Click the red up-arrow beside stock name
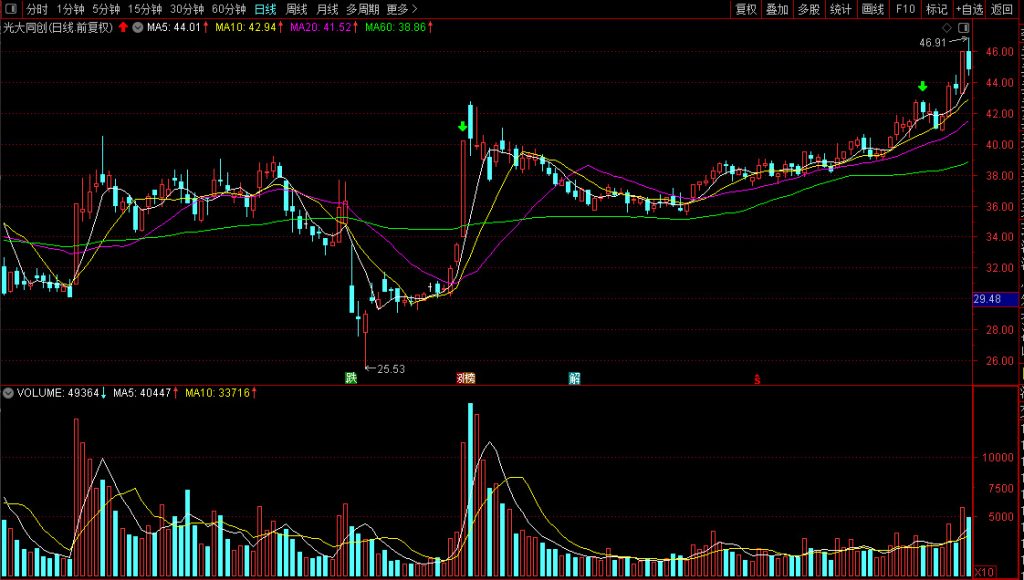1024x580 pixels. coord(123,27)
